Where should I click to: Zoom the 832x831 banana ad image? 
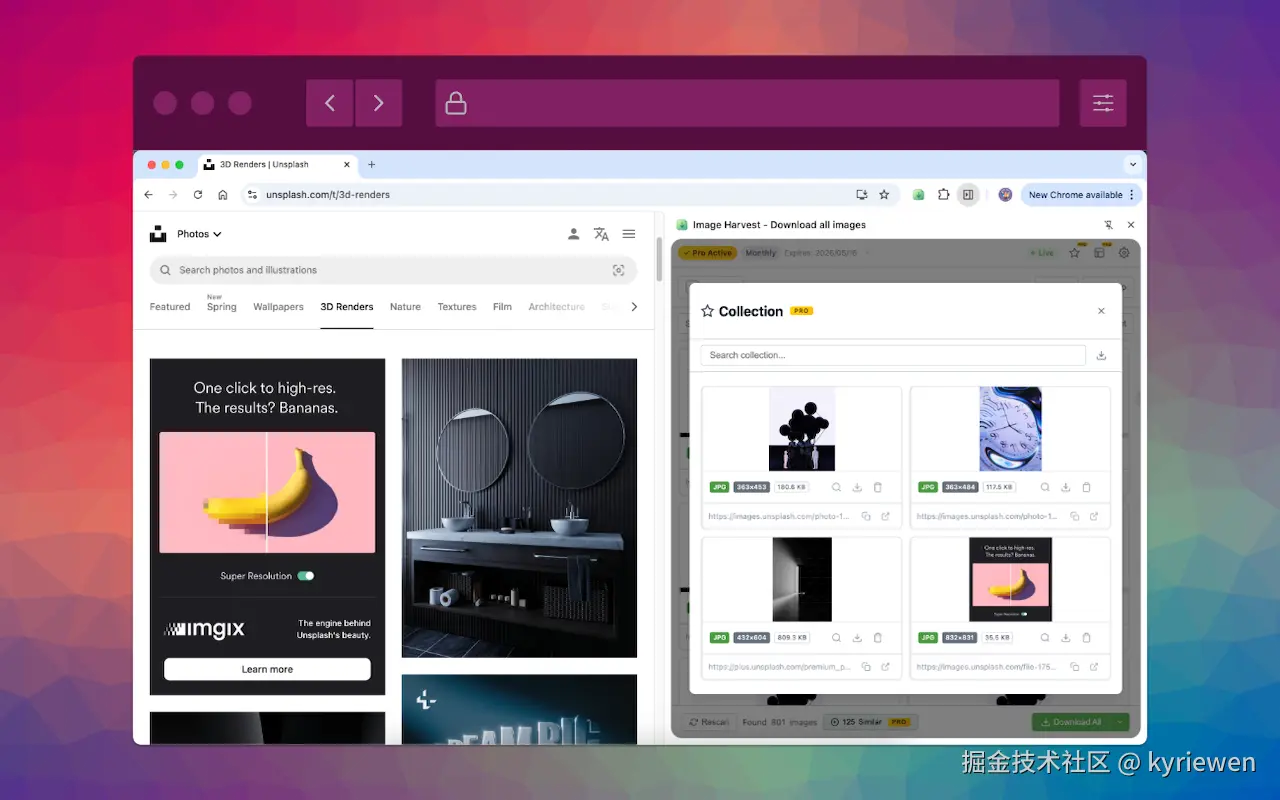(x=1045, y=637)
